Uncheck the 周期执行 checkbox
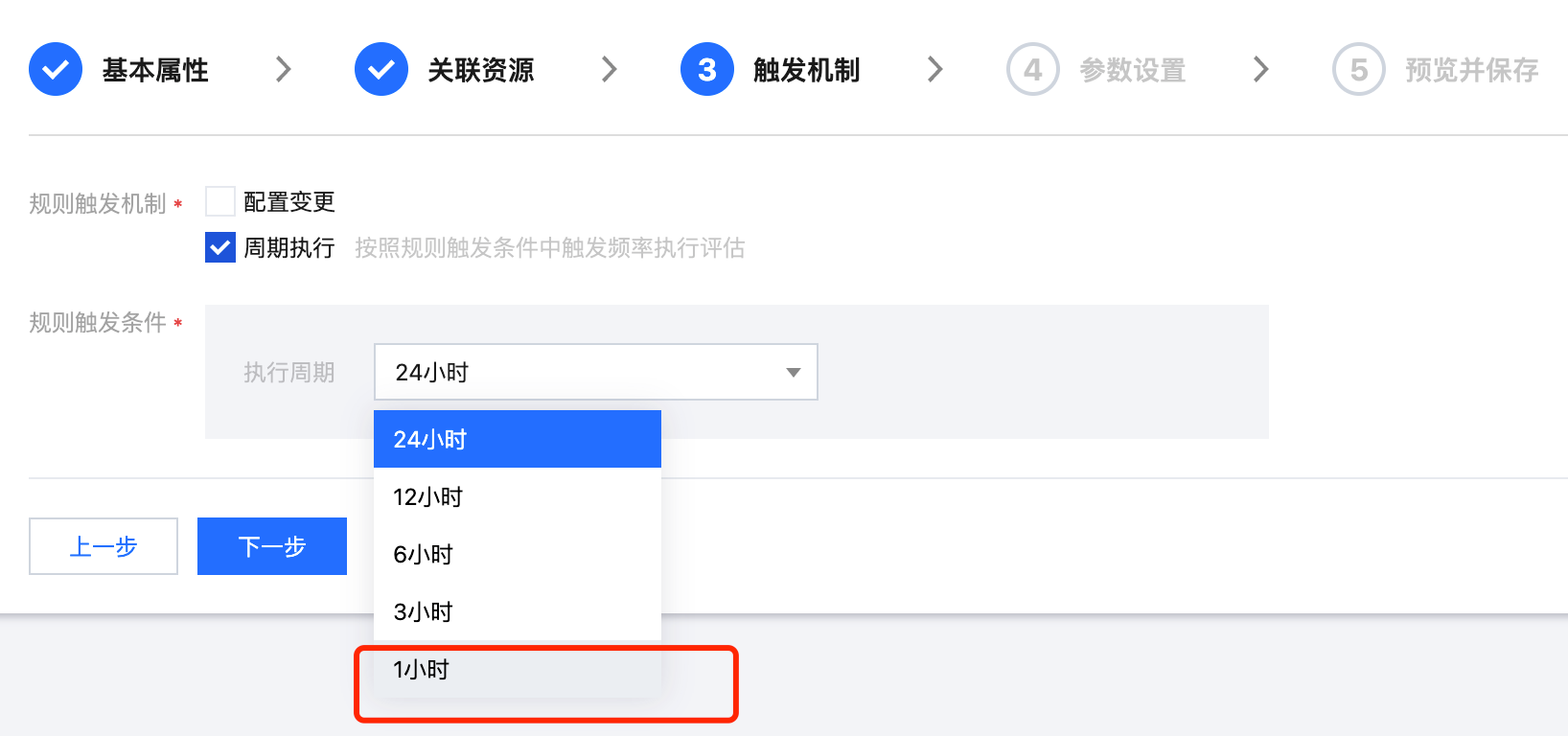1568x736 pixels. point(220,248)
